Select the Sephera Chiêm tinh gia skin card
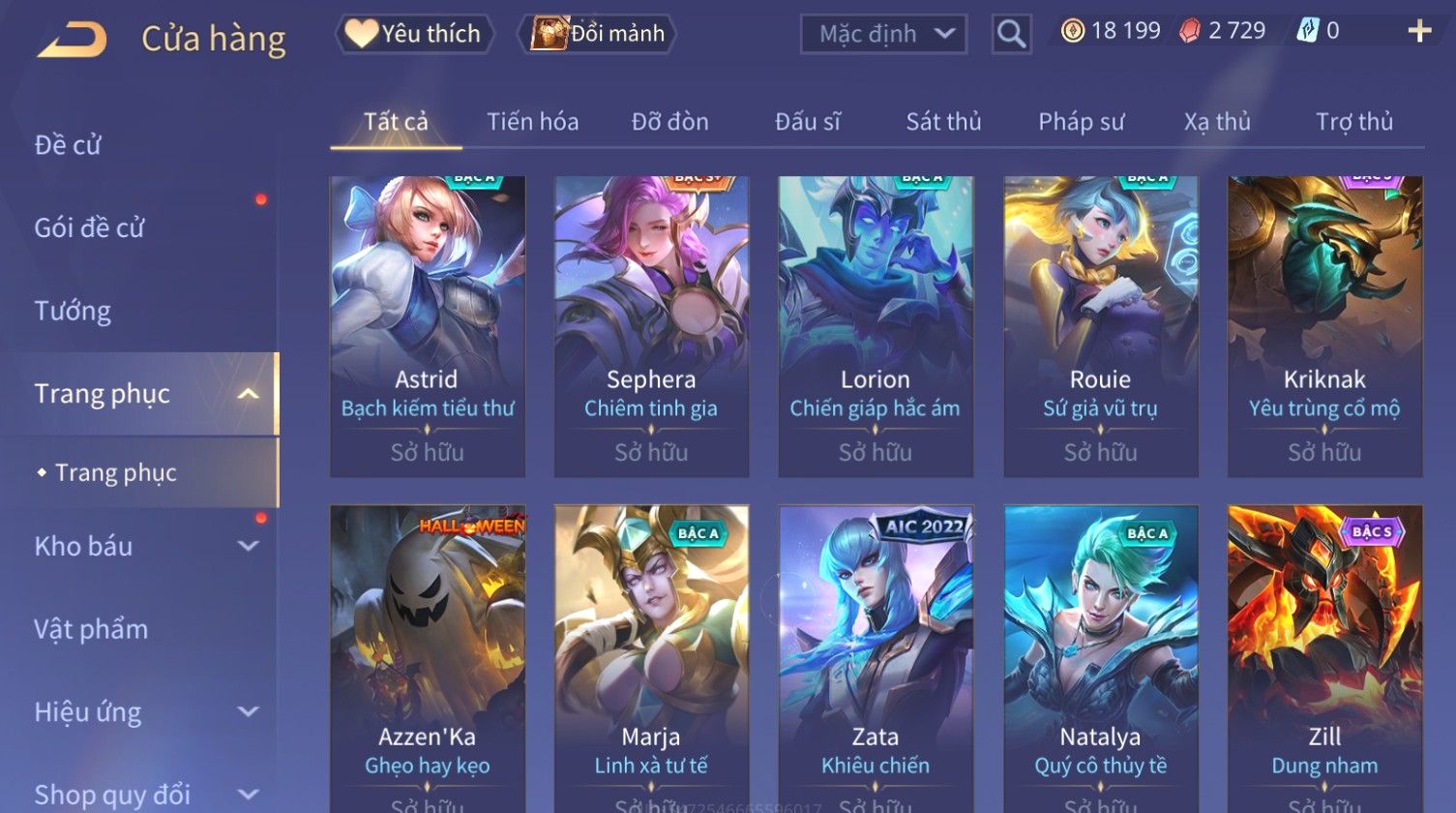Viewport: 1456px width, 813px height. (x=651, y=326)
